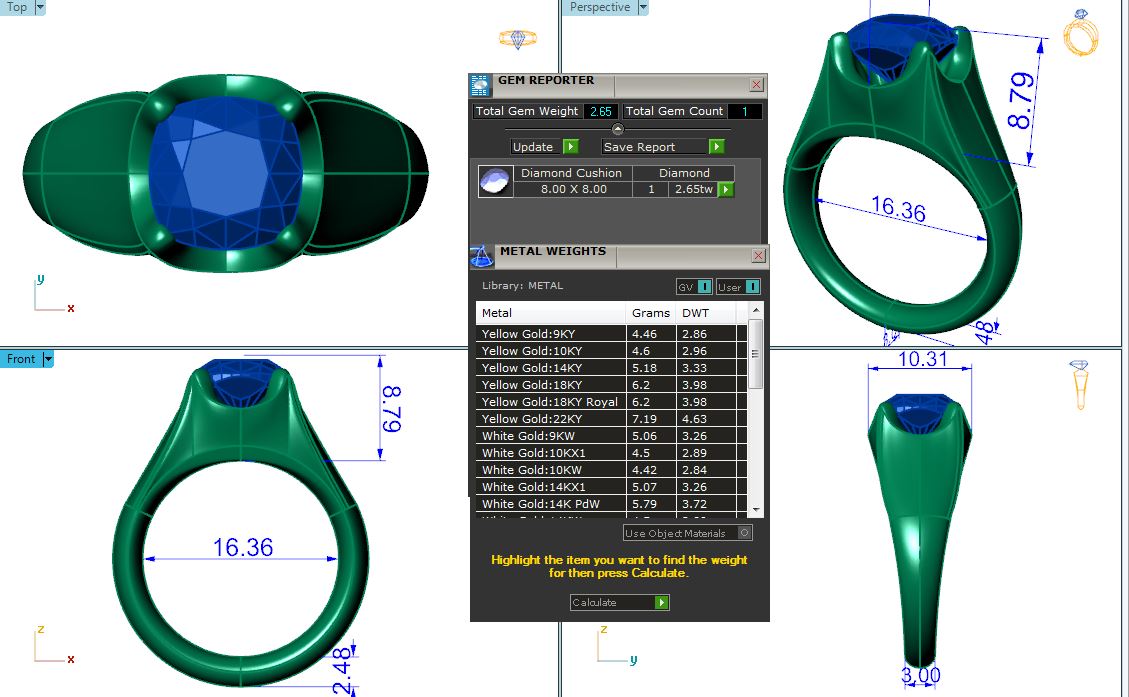Click the Gem Reporter panel icon
This screenshot has width=1129, height=697.
(481, 84)
